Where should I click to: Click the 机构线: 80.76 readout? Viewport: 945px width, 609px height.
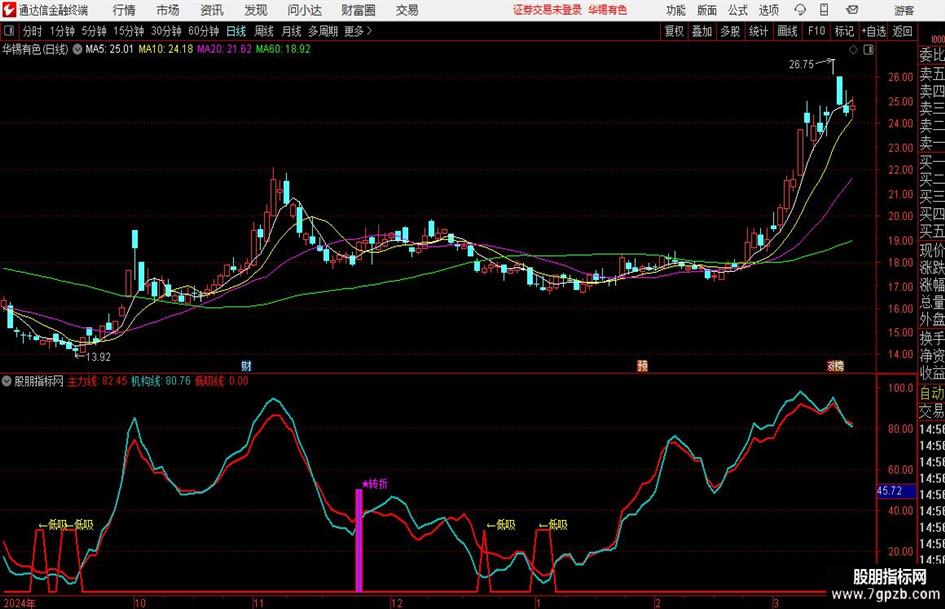(161, 381)
